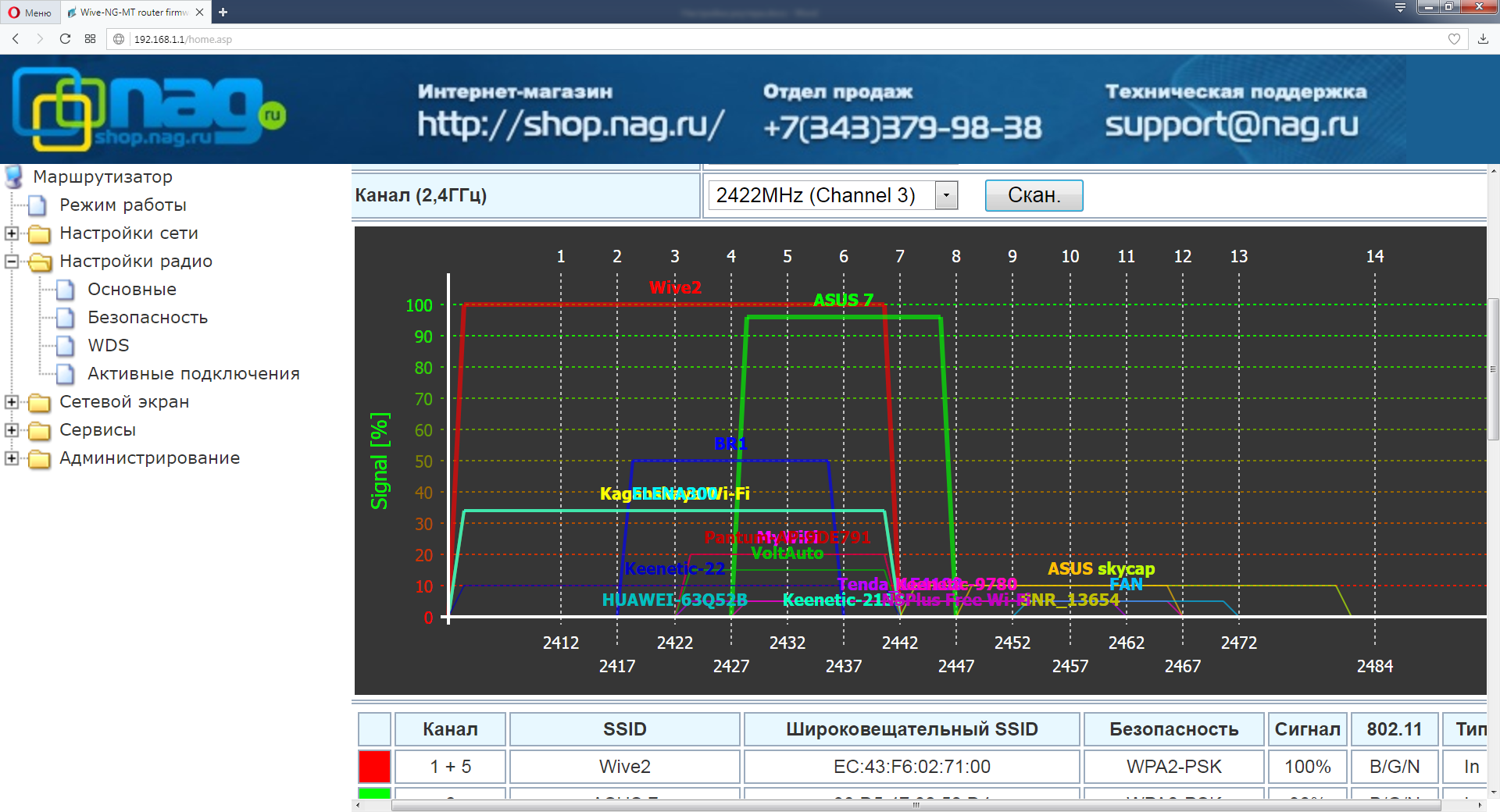This screenshot has width=1500, height=812.
Task: Click the folder icon of Администрирование
Action: pos(39,458)
